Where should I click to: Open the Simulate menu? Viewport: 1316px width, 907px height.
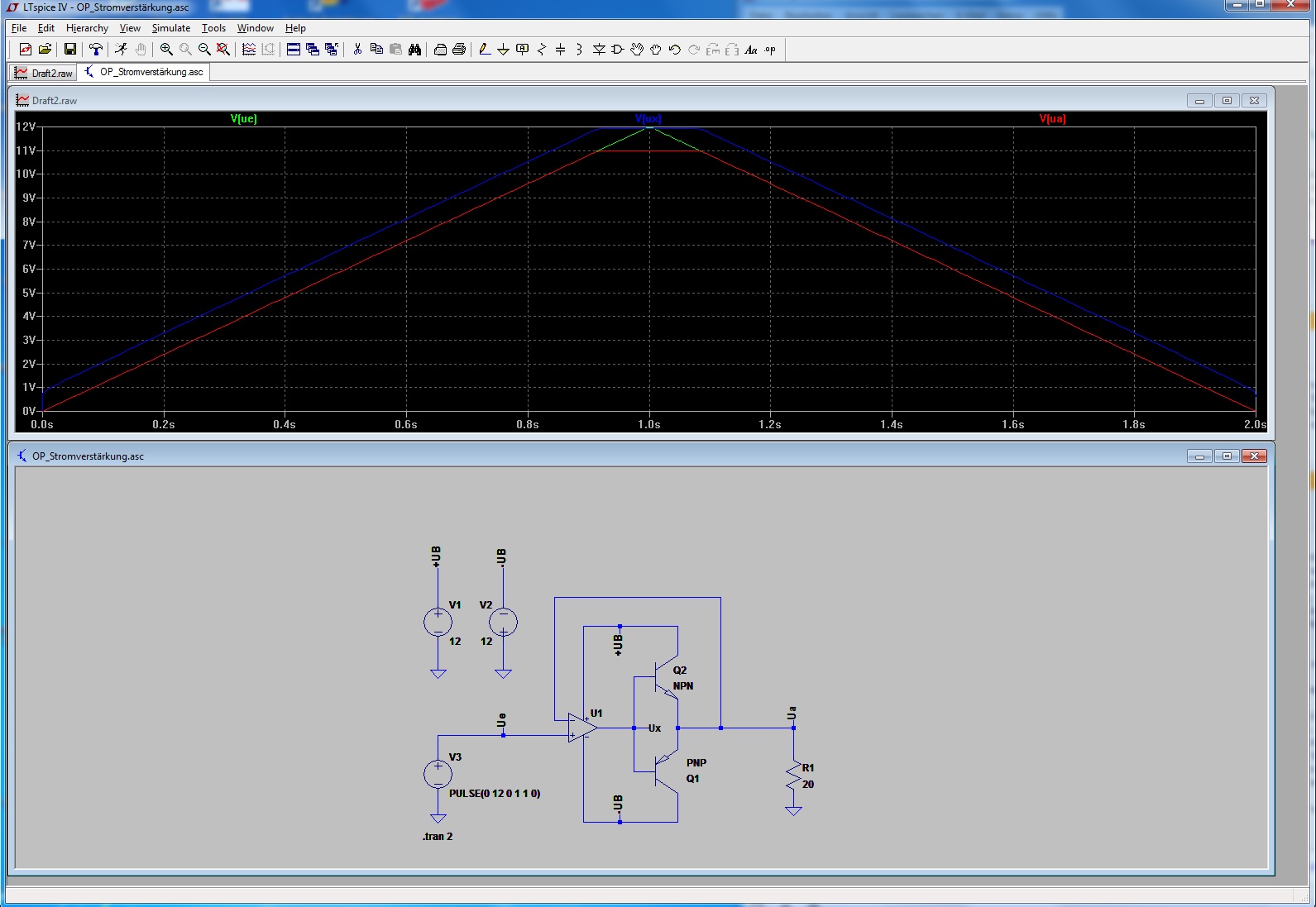pyautogui.click(x=171, y=28)
